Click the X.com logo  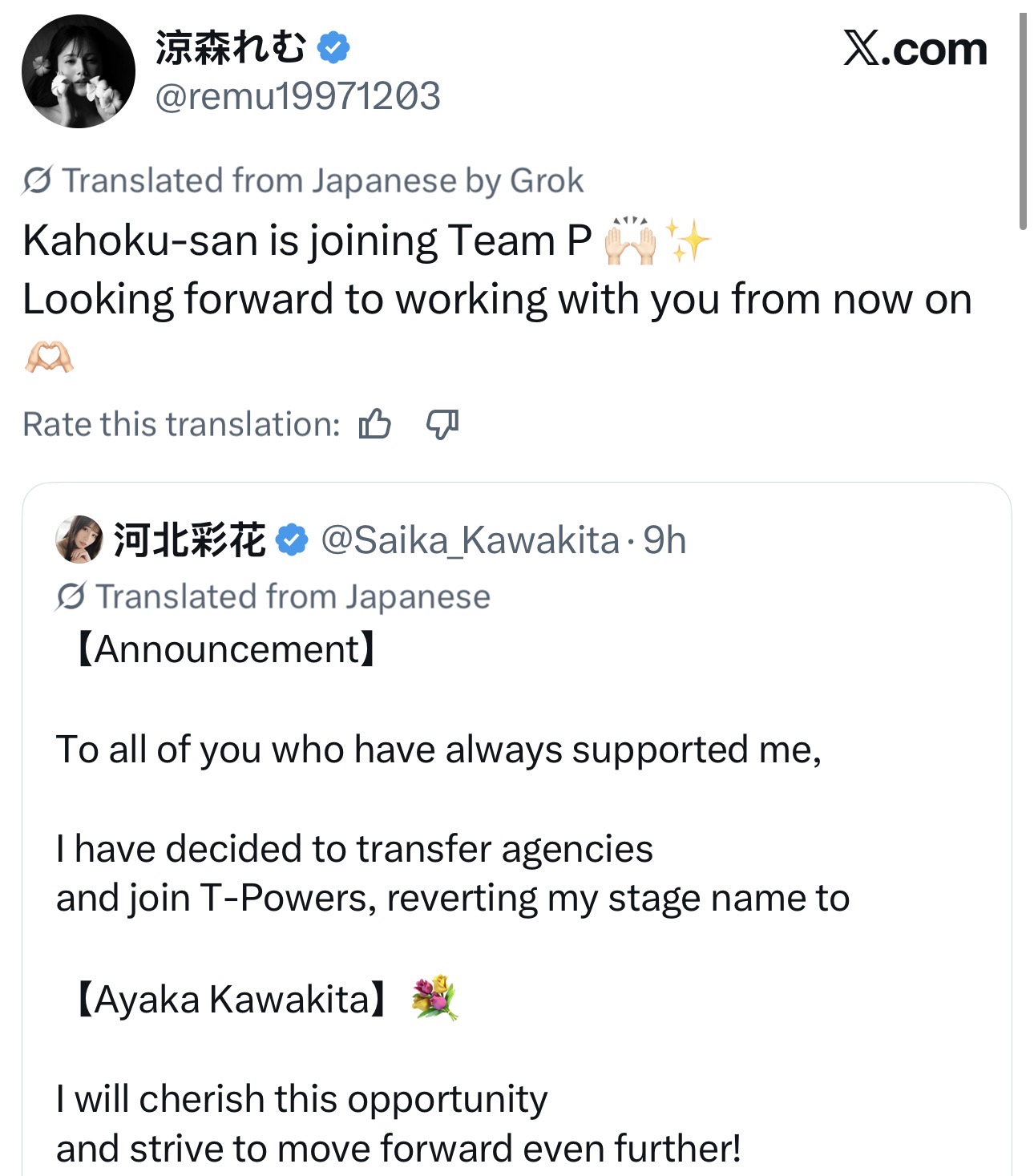tap(915, 50)
